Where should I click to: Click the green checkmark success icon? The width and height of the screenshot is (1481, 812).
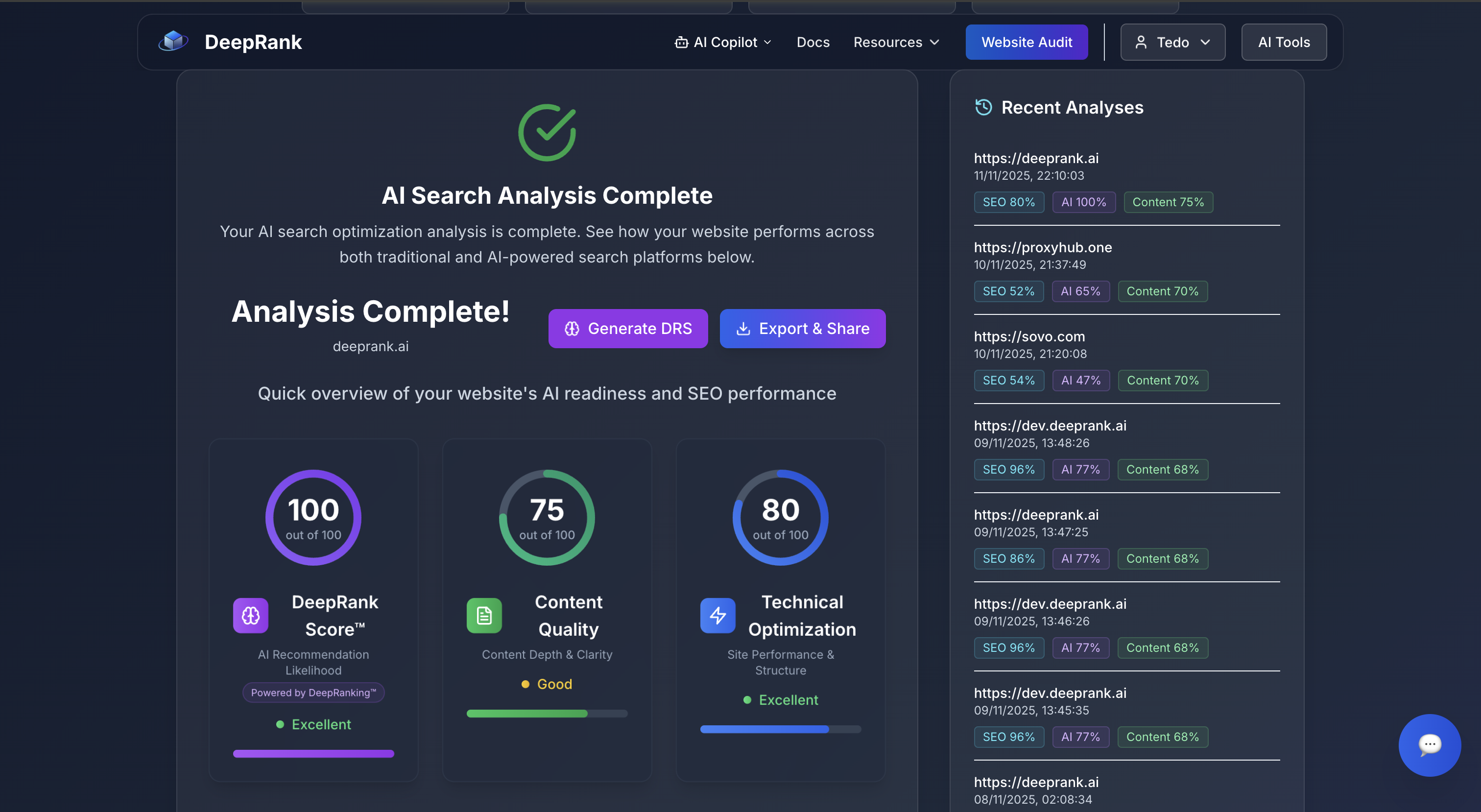(x=547, y=132)
